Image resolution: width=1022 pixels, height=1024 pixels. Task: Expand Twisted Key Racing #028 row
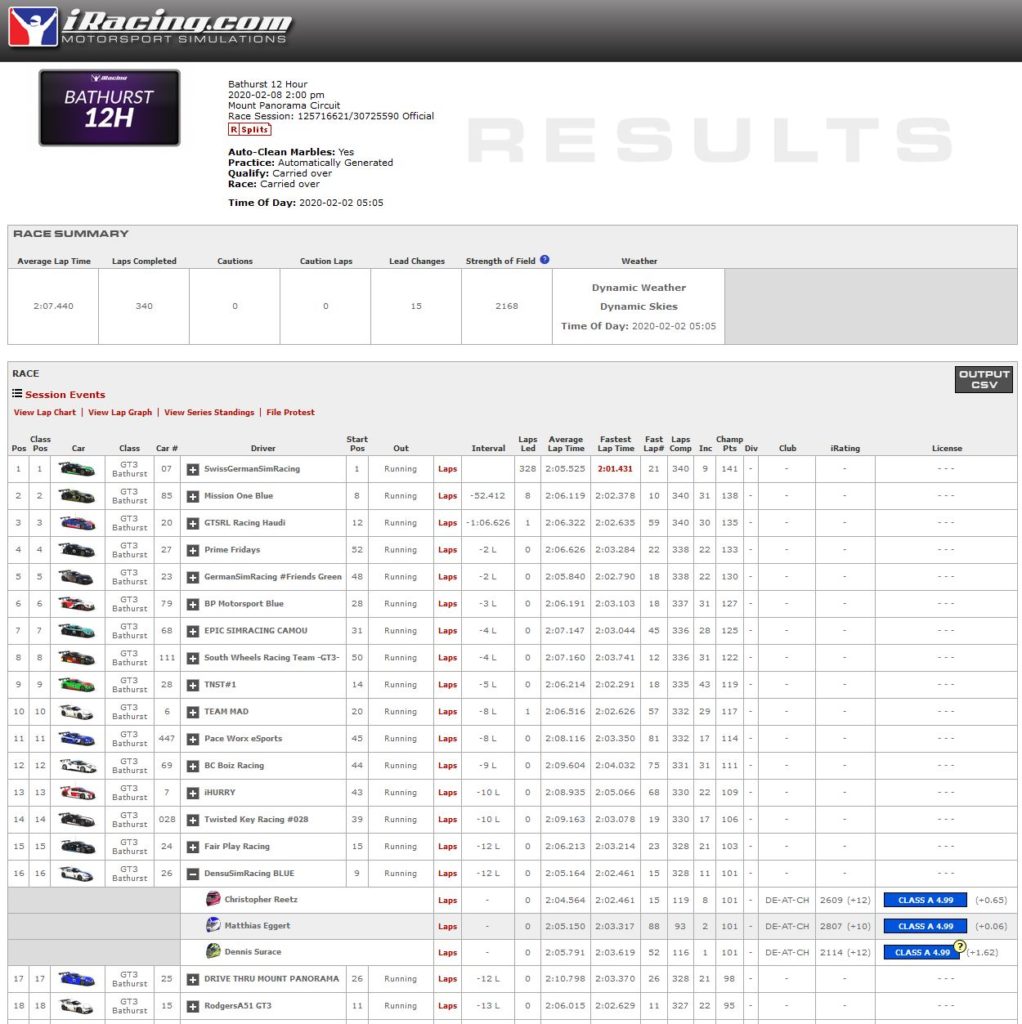pyautogui.click(x=193, y=820)
